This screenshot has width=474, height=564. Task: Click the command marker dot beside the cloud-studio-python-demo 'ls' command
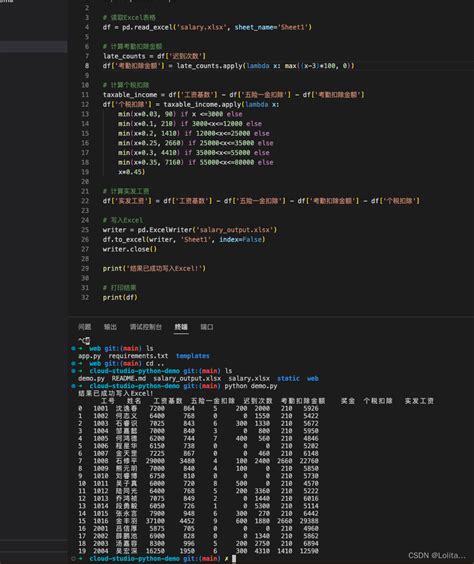point(73,371)
